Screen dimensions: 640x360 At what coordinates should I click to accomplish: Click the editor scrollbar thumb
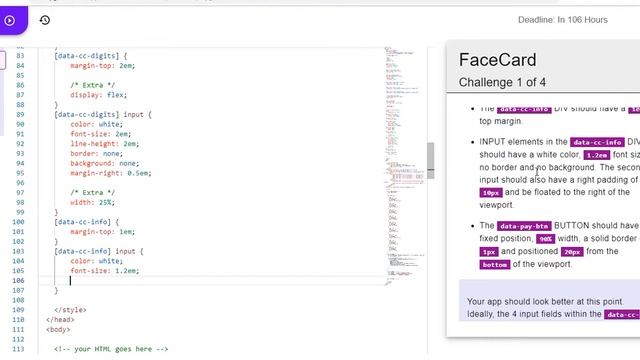coord(431,160)
